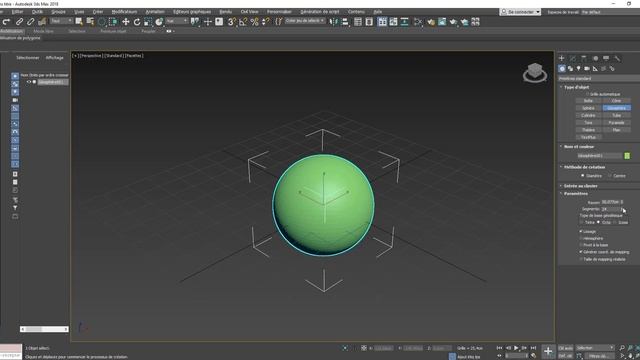The width and height of the screenshot is (640, 360).
Task: Click the Boîte primitive button
Action: click(588, 100)
